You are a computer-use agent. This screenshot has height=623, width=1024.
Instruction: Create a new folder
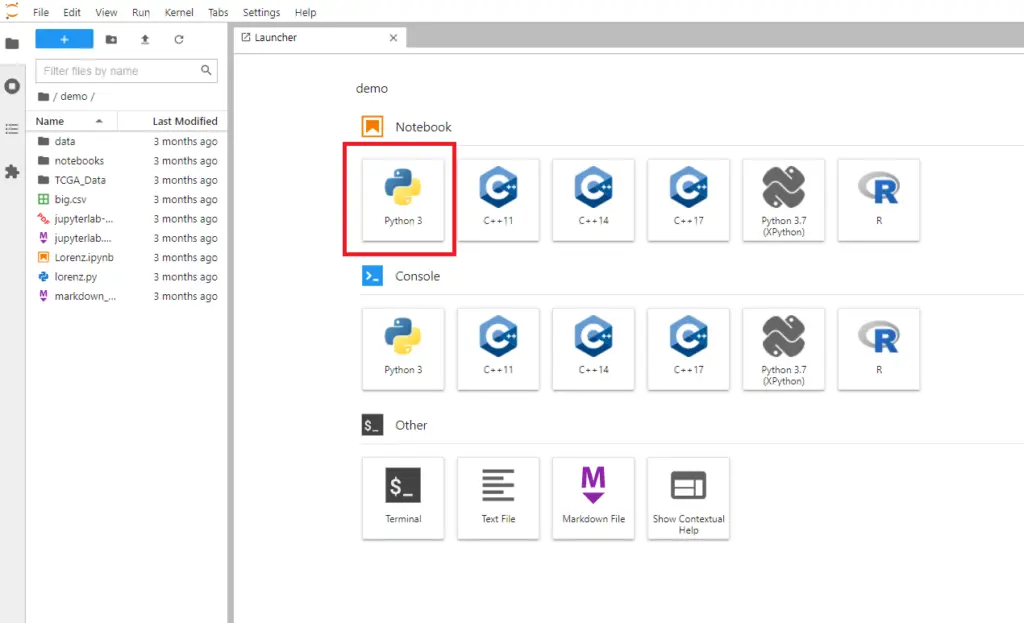(x=111, y=39)
